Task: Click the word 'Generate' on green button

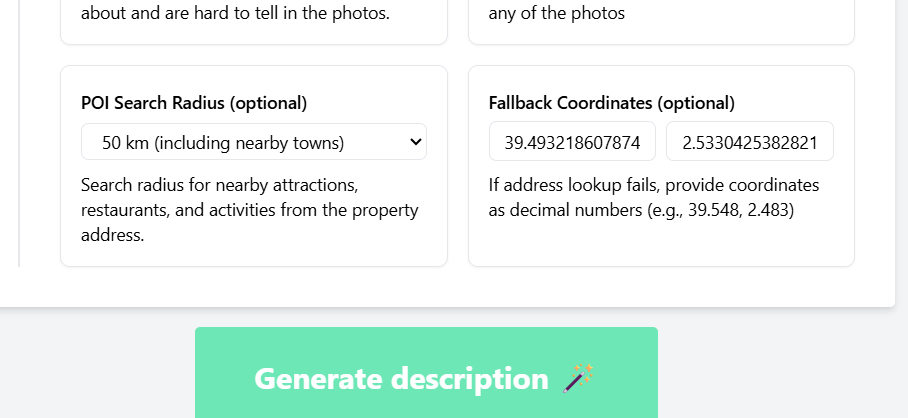Action: tap(318, 379)
